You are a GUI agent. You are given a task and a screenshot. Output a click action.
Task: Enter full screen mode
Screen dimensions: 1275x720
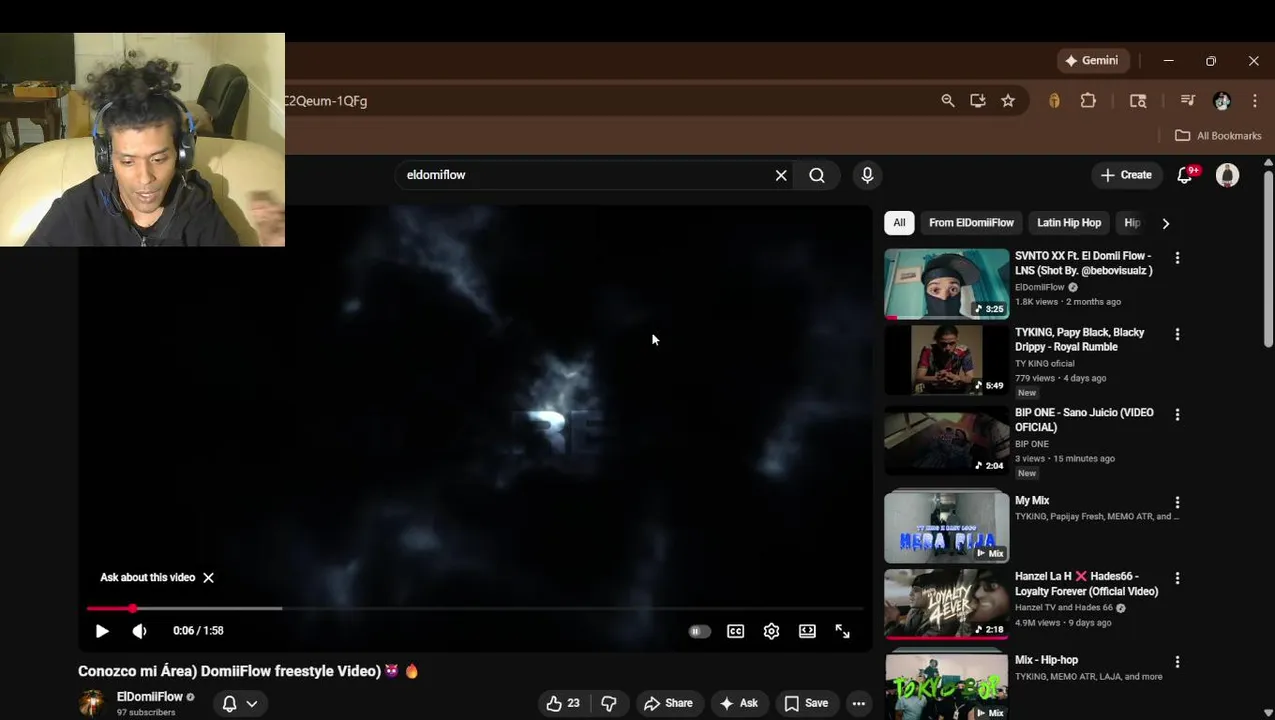click(842, 631)
